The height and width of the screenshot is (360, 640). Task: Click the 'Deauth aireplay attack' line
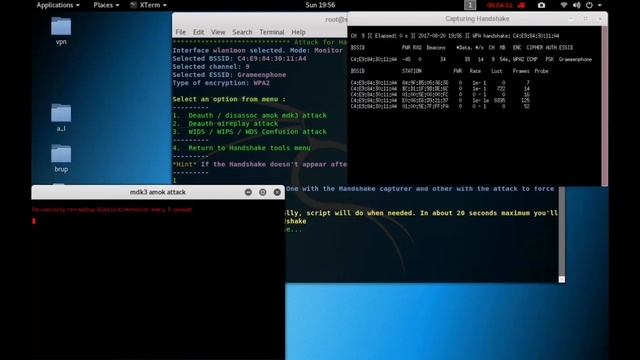click(x=225, y=124)
